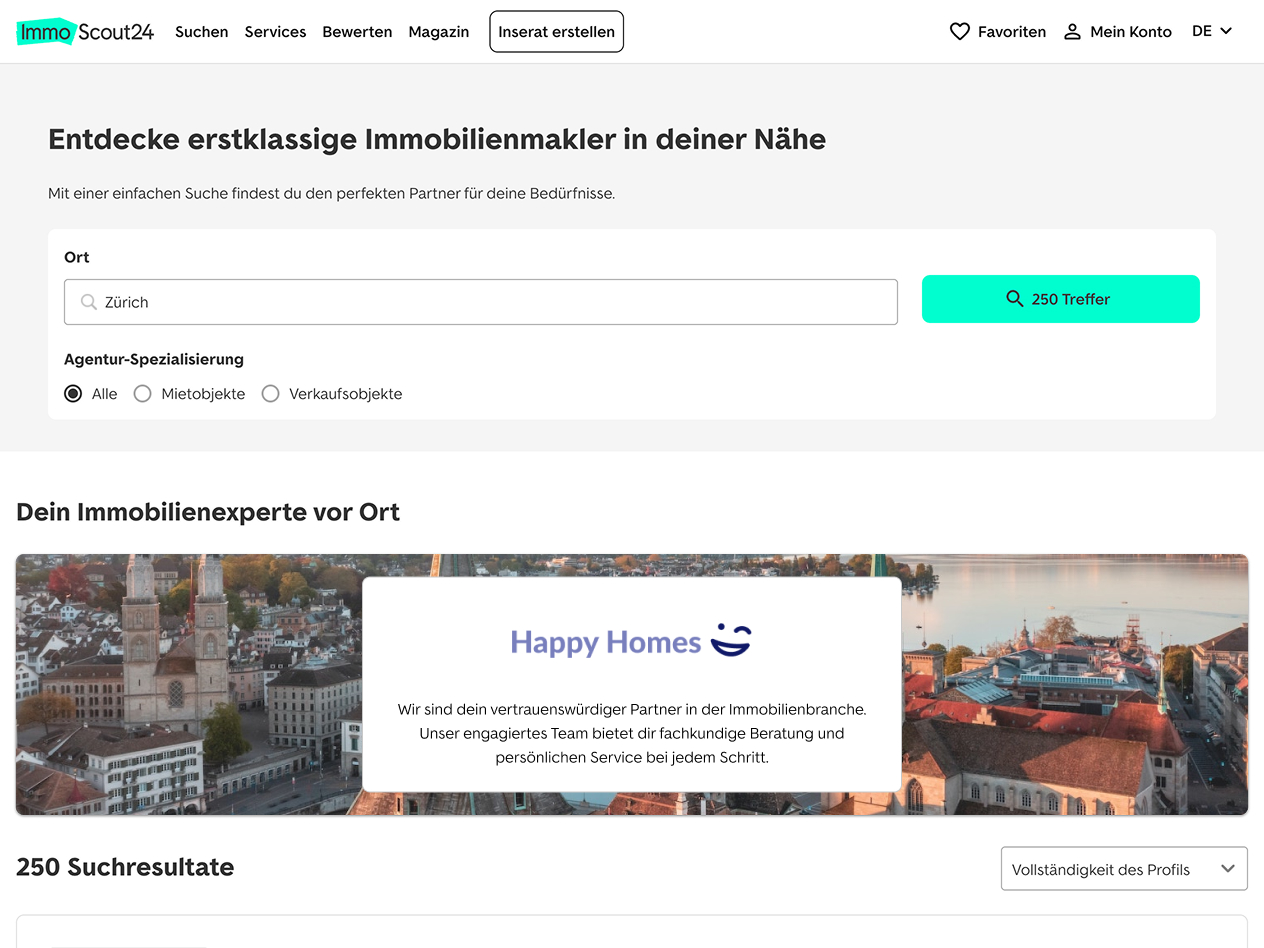Screen dimensions: 1264x948
Task: Open the Services menu
Action: [275, 32]
